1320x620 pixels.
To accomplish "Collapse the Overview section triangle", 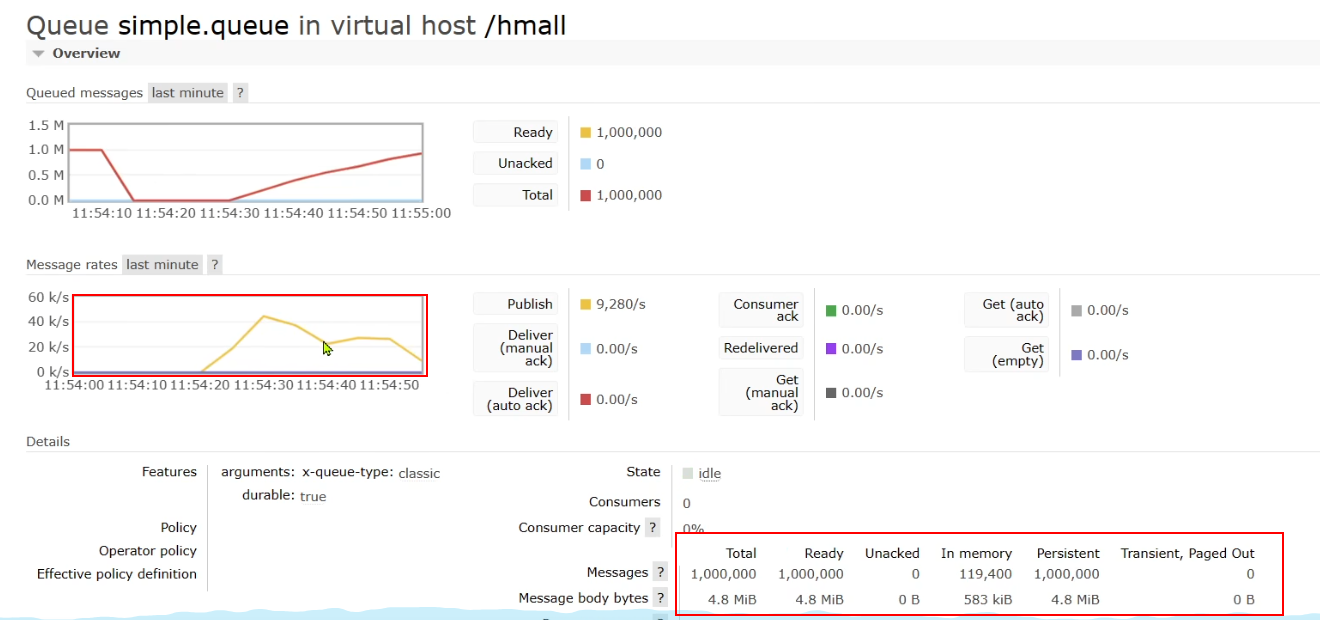I will tap(38, 54).
